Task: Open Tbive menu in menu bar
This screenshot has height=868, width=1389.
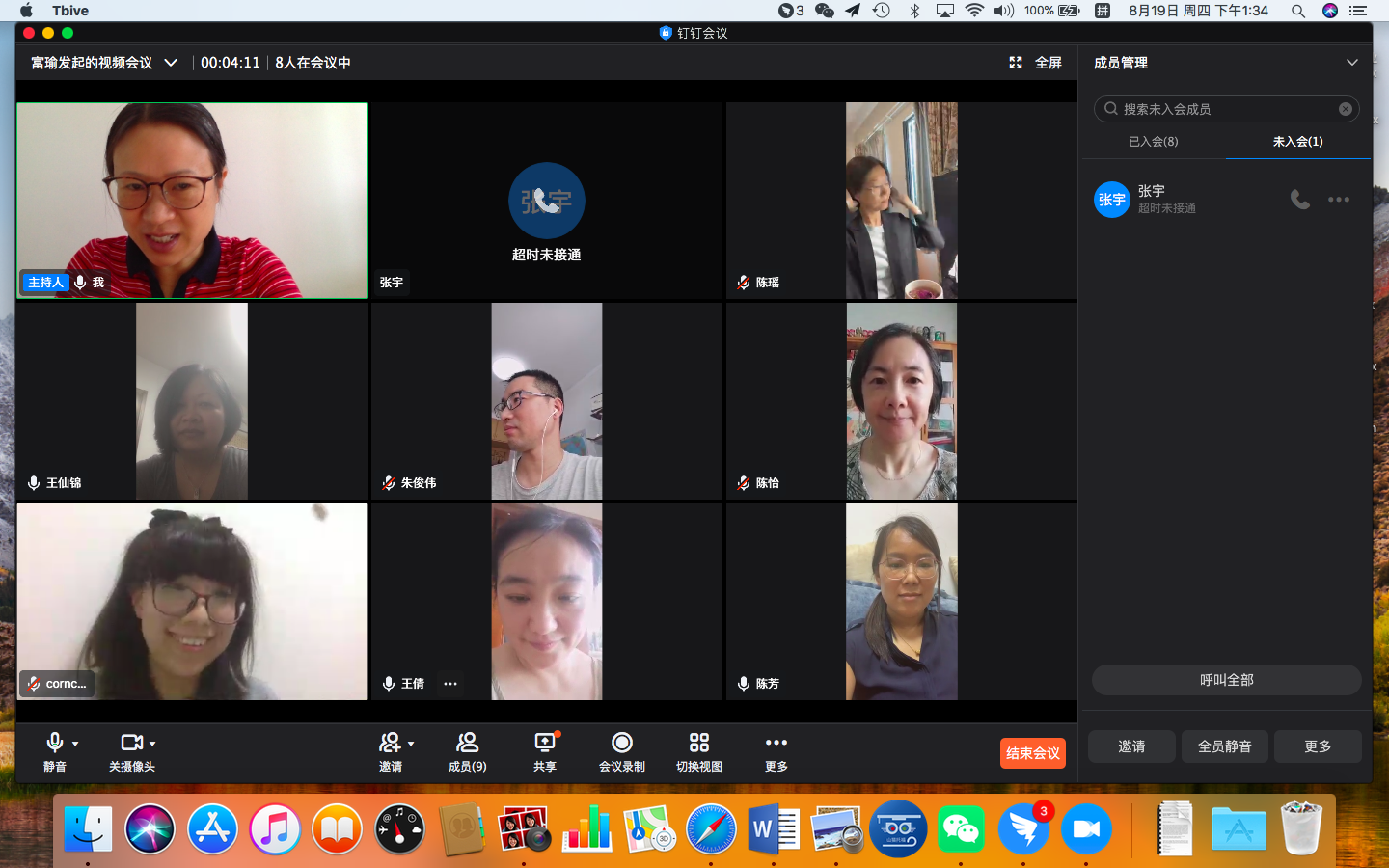Action: pyautogui.click(x=70, y=11)
